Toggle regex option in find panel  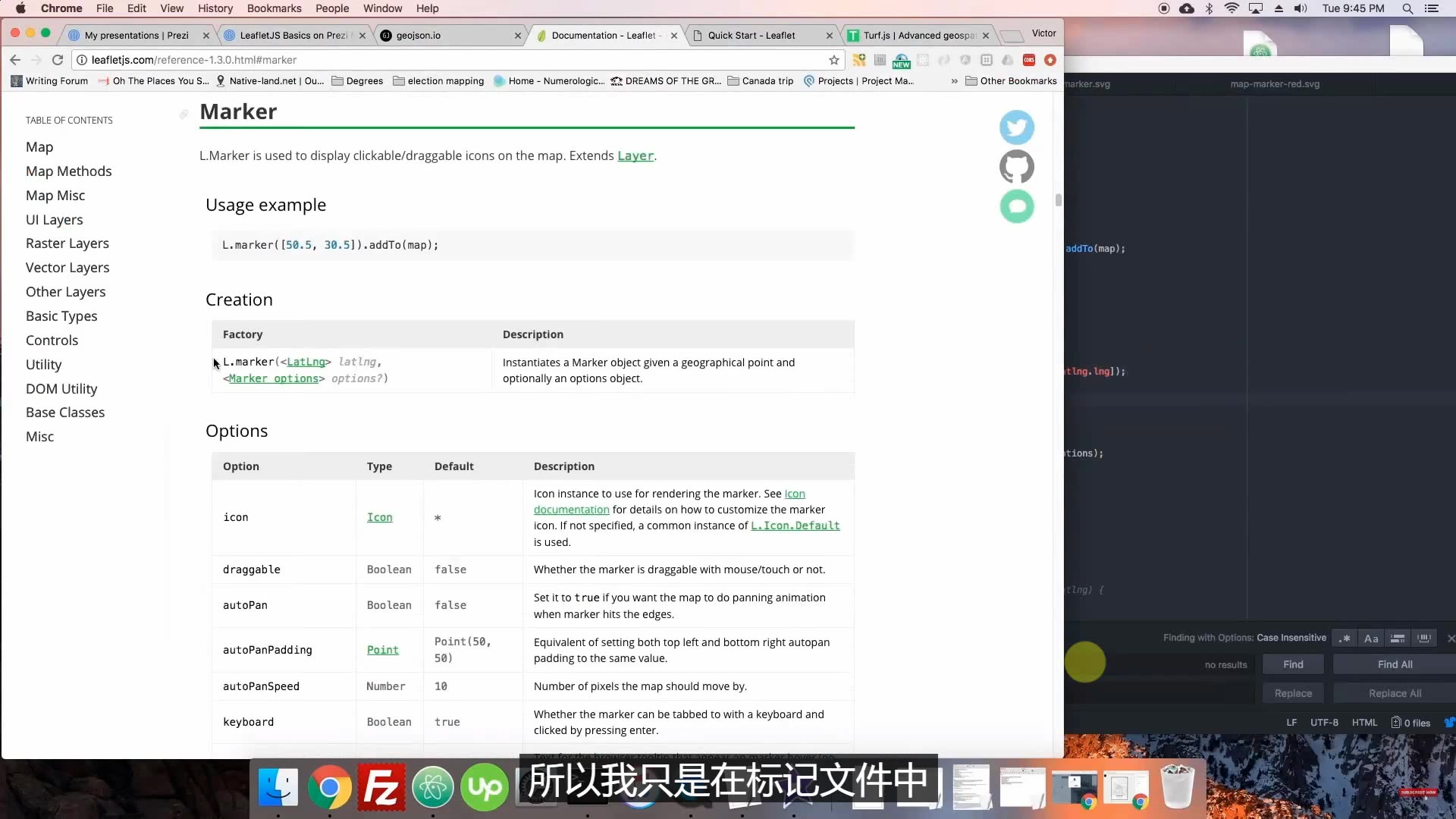tap(1345, 639)
